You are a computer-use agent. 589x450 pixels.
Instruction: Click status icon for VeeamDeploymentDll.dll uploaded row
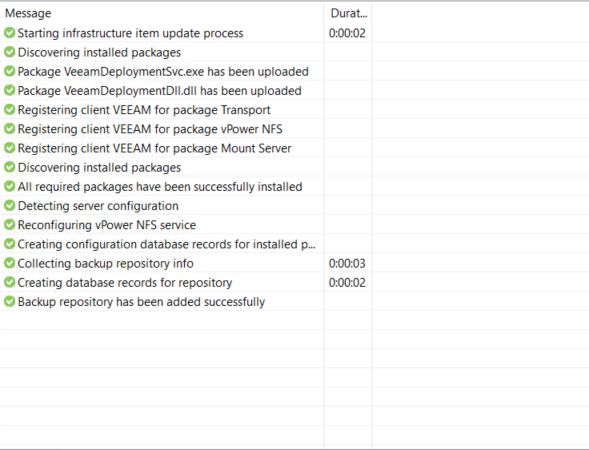pos(9,91)
